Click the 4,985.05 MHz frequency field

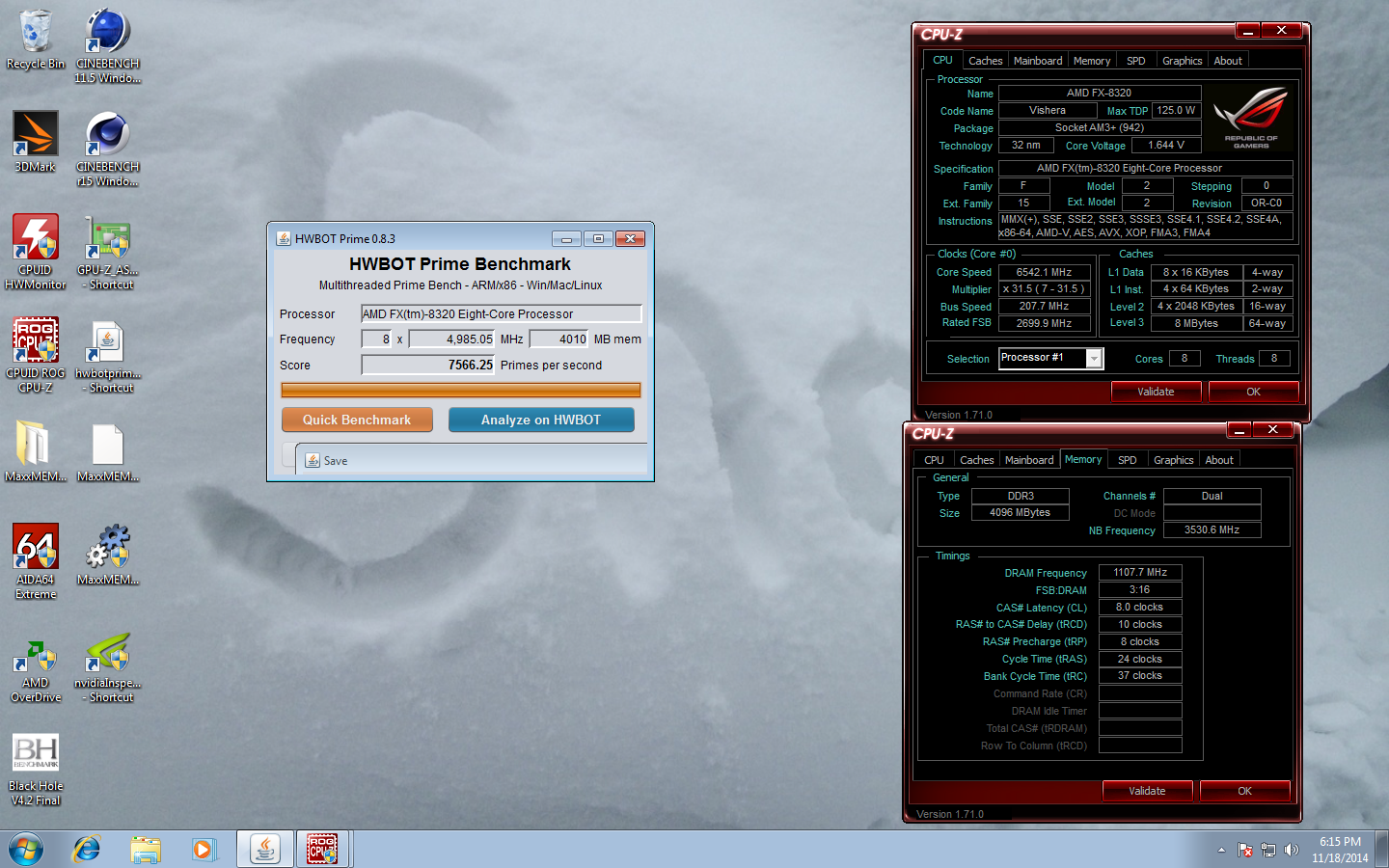tap(451, 339)
